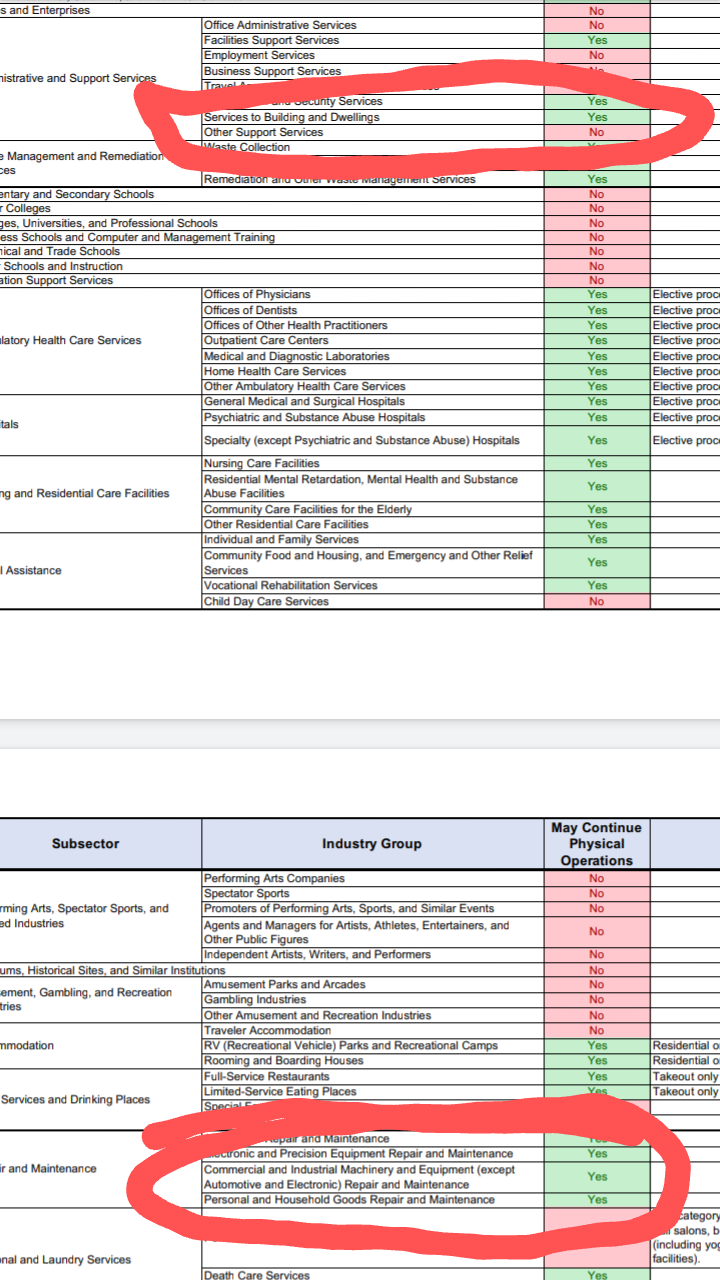Select Services to Building and Dwellings
The height and width of the screenshot is (1280, 720).
[373, 117]
